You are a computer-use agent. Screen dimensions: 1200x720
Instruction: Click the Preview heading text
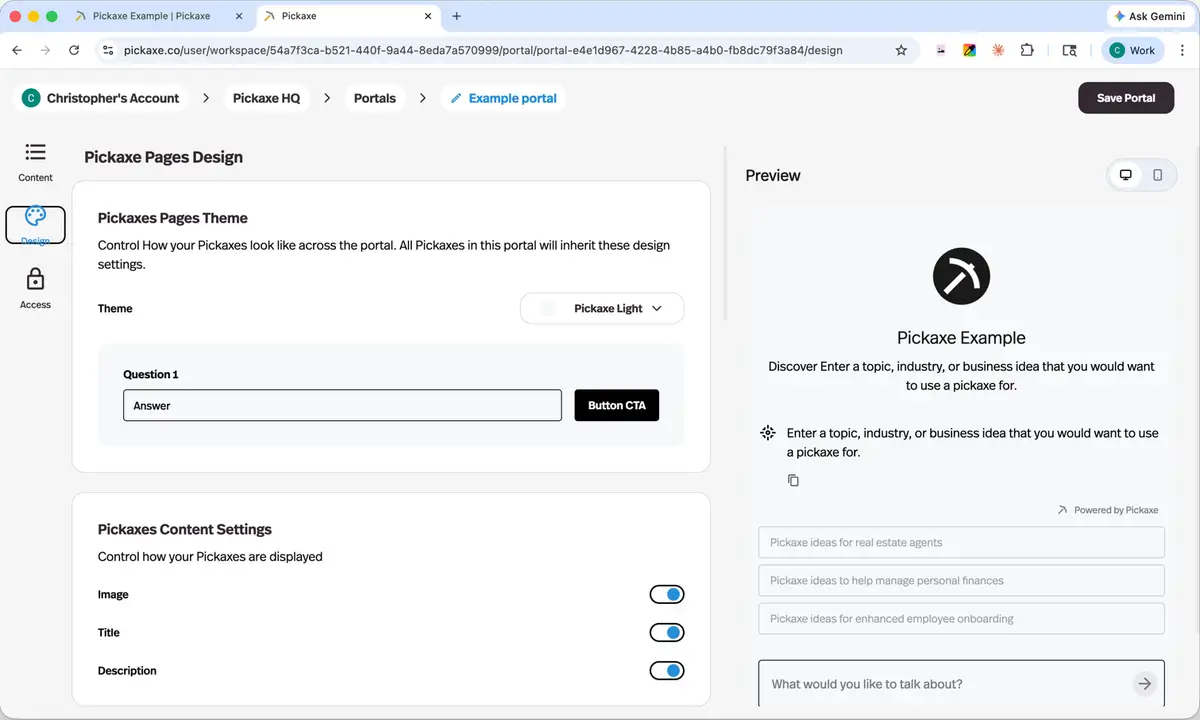coord(773,175)
